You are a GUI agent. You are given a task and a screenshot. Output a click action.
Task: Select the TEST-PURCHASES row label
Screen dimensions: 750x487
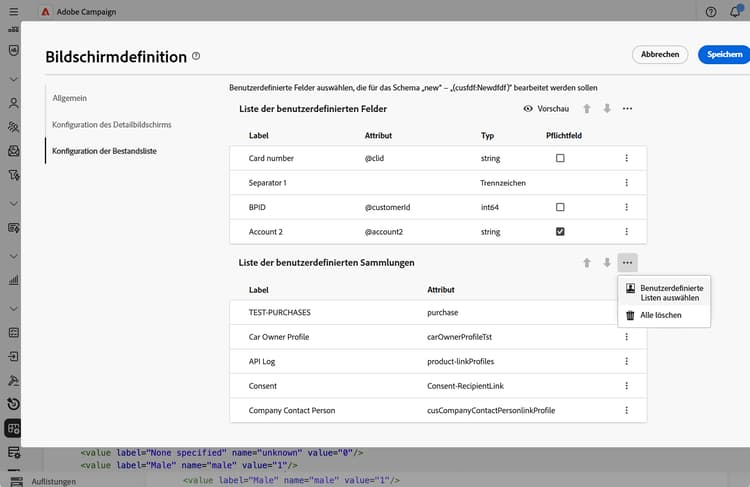(279, 312)
